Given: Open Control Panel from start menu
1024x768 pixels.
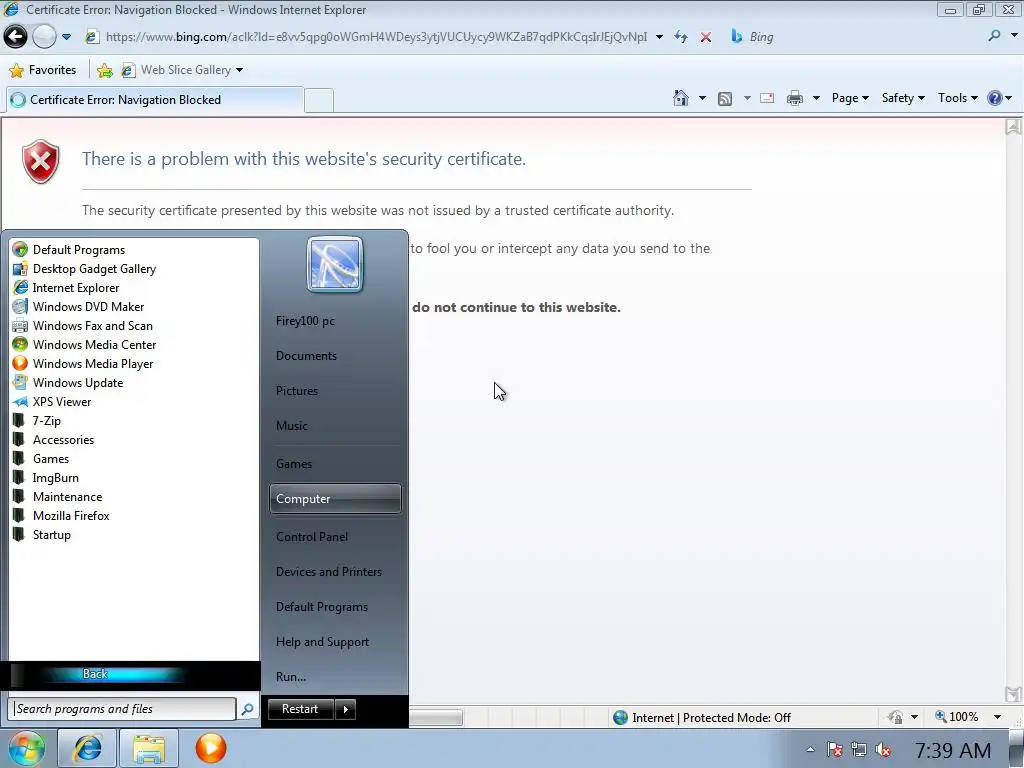Looking at the screenshot, I should tap(335, 537).
